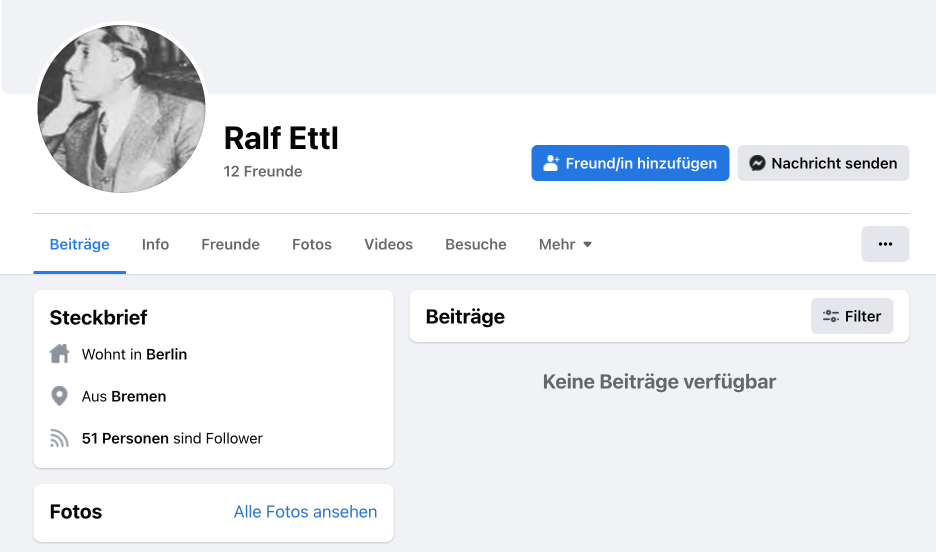Screen dimensions: 936x552
Task: Switch to the Info tab
Action: tap(155, 244)
